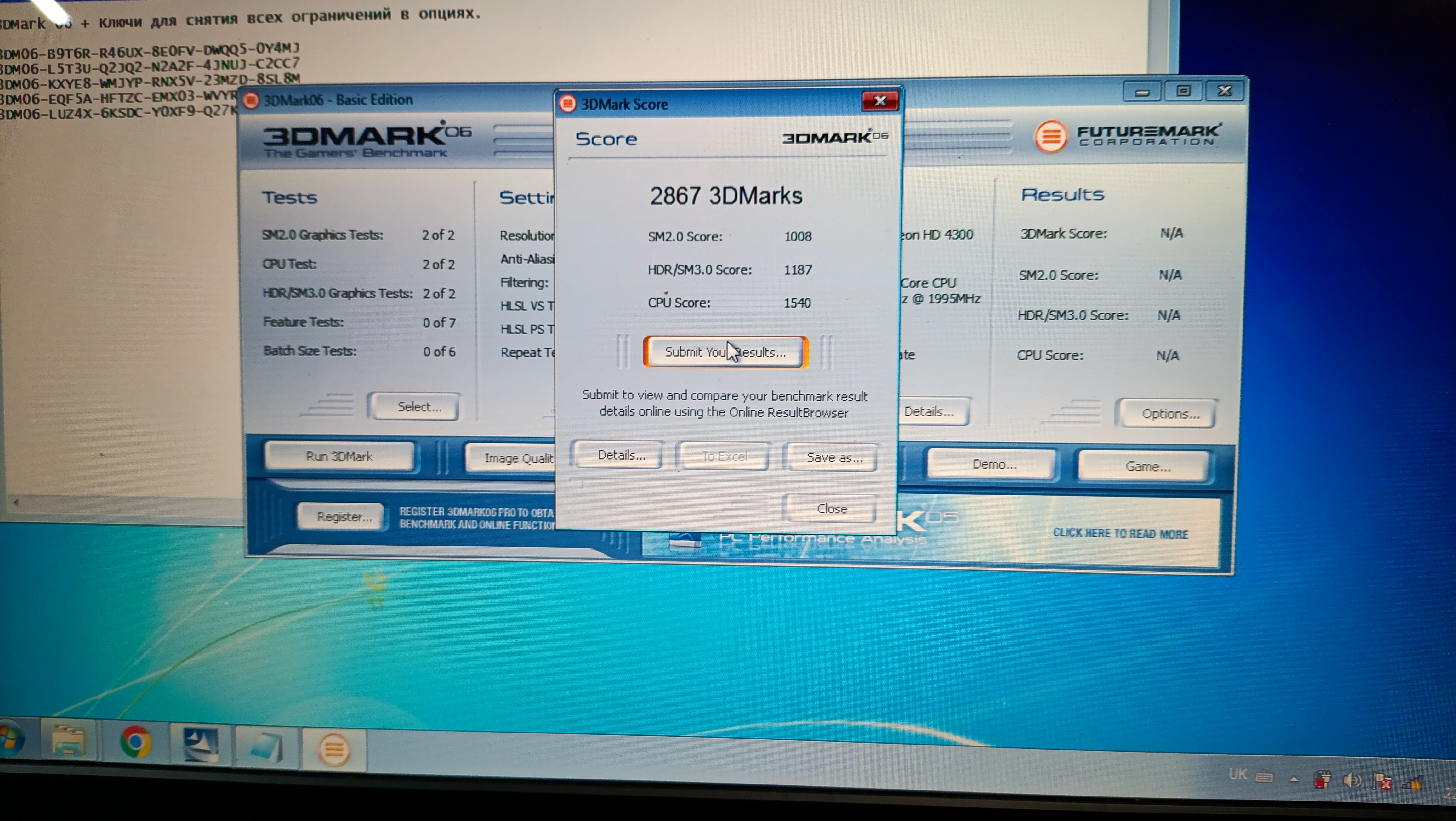Screen dimensions: 1456x821
Task: Show hidden tray icons with the up arrow
Action: pyautogui.click(x=1293, y=779)
